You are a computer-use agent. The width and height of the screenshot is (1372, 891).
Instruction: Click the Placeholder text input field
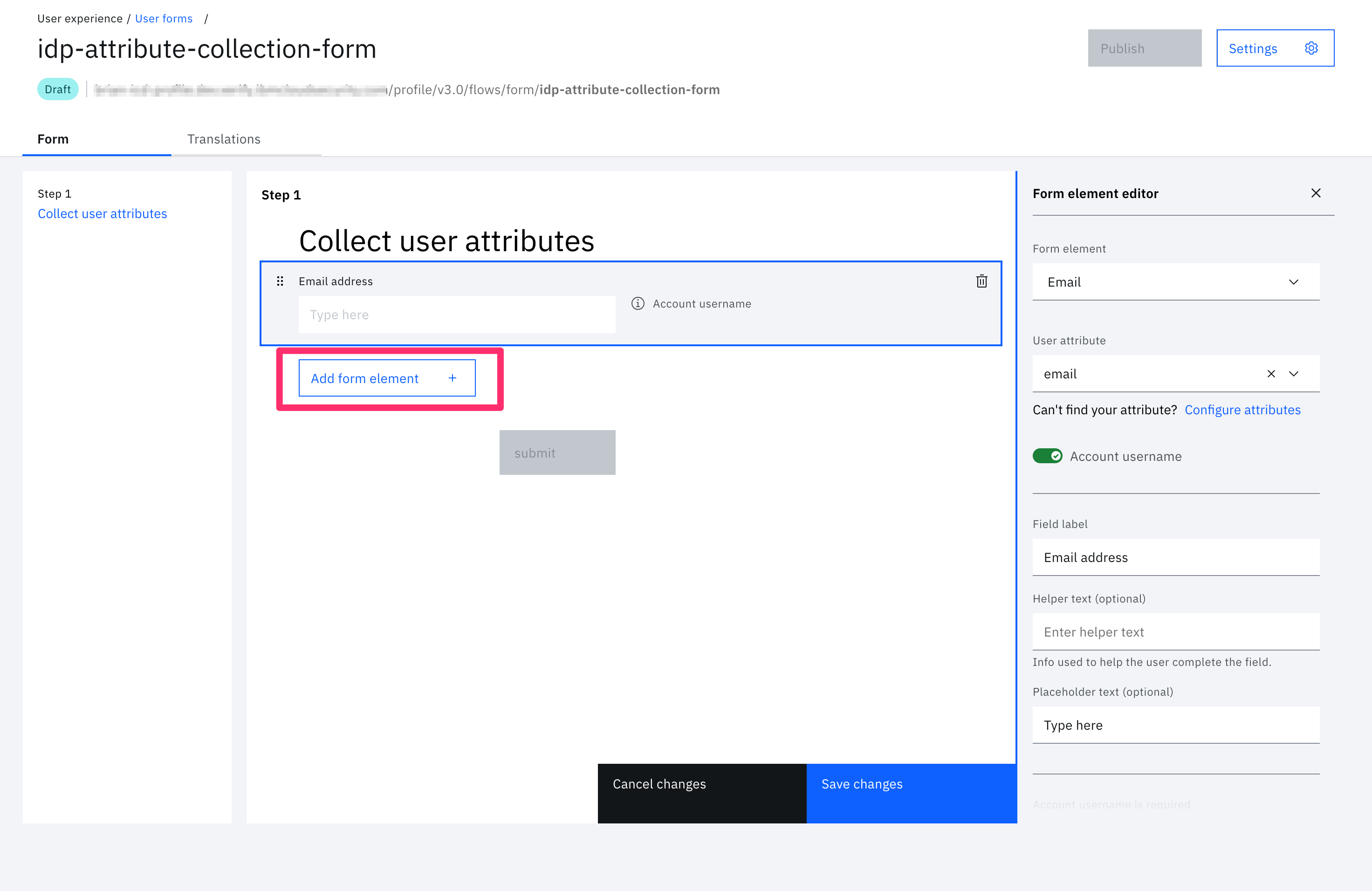(1175, 725)
